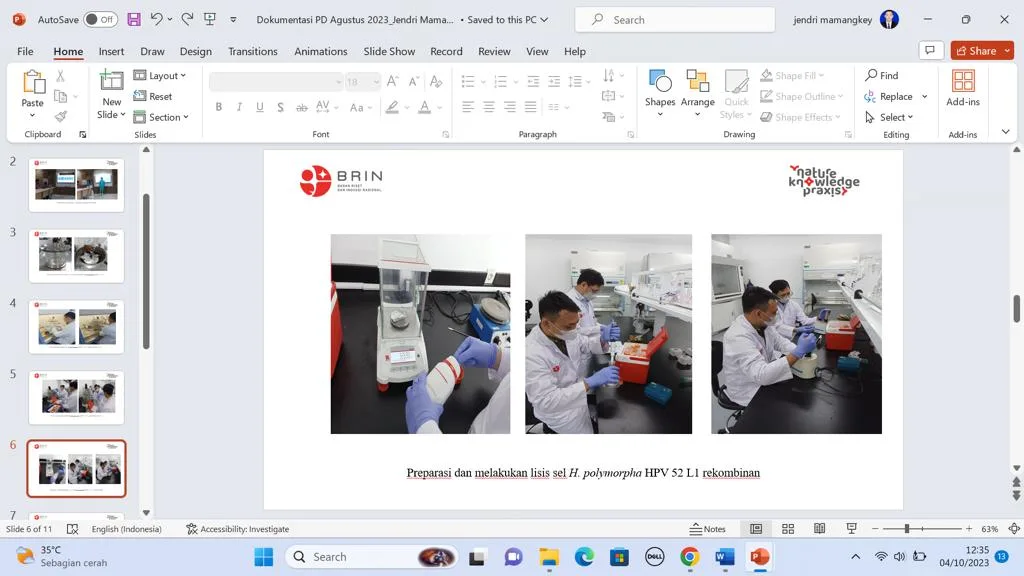Open the Review tab
The image size is (1024, 576).
(x=494, y=51)
